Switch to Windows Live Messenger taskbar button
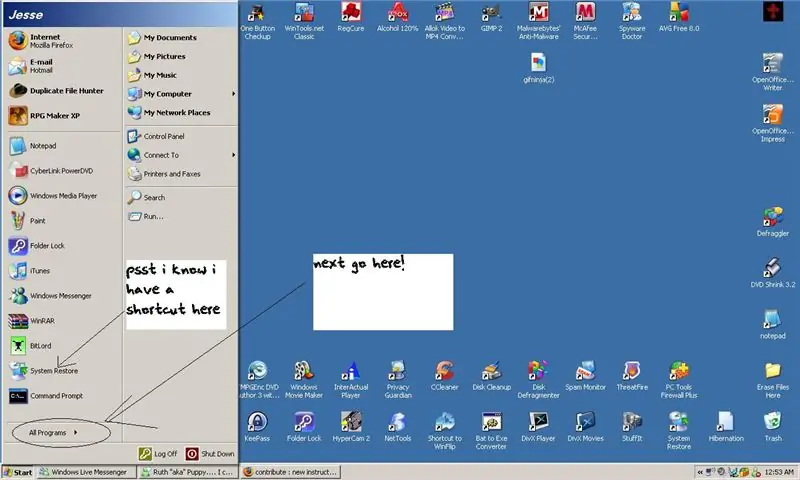800x480 pixels. 86,472
